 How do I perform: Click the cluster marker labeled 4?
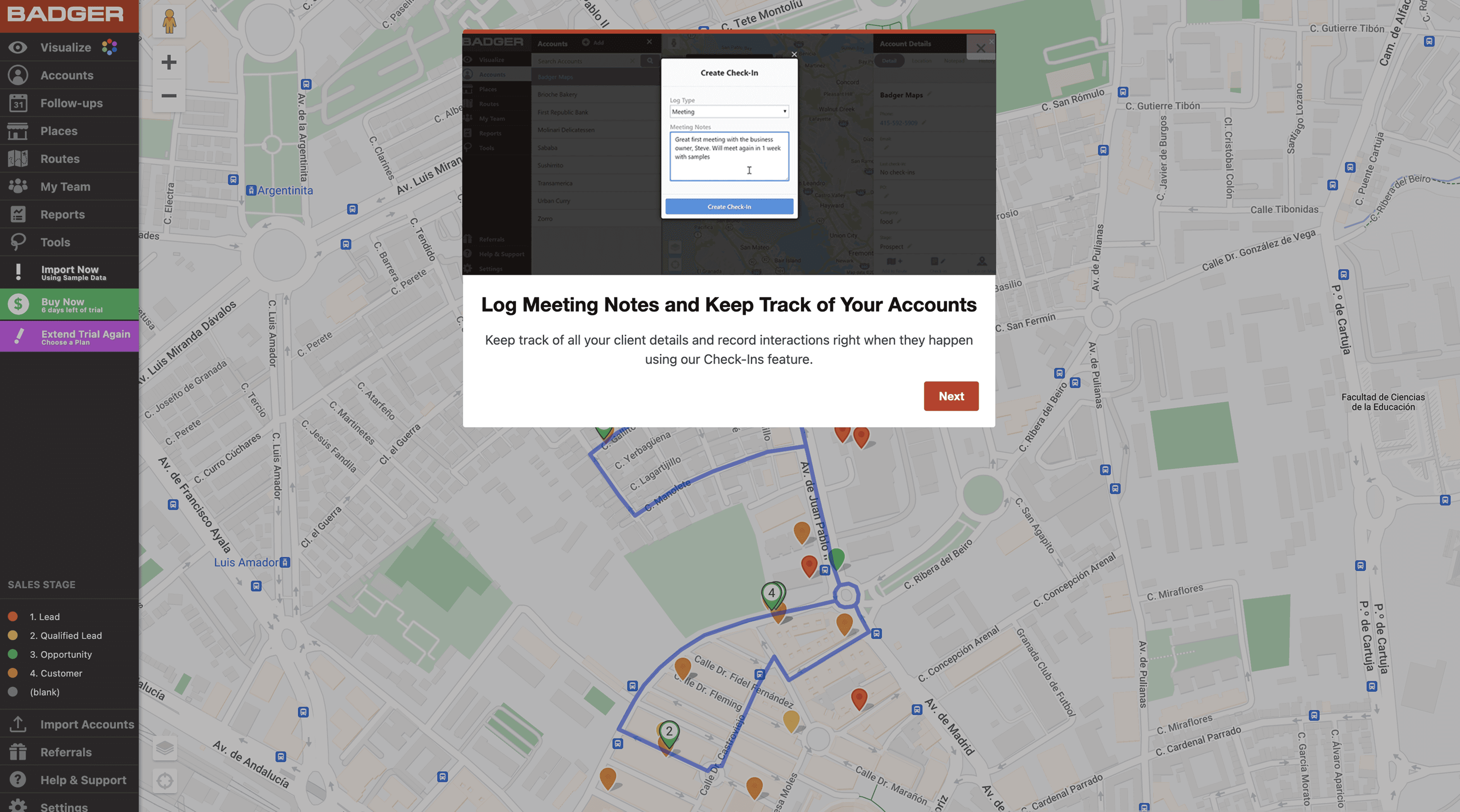click(771, 594)
